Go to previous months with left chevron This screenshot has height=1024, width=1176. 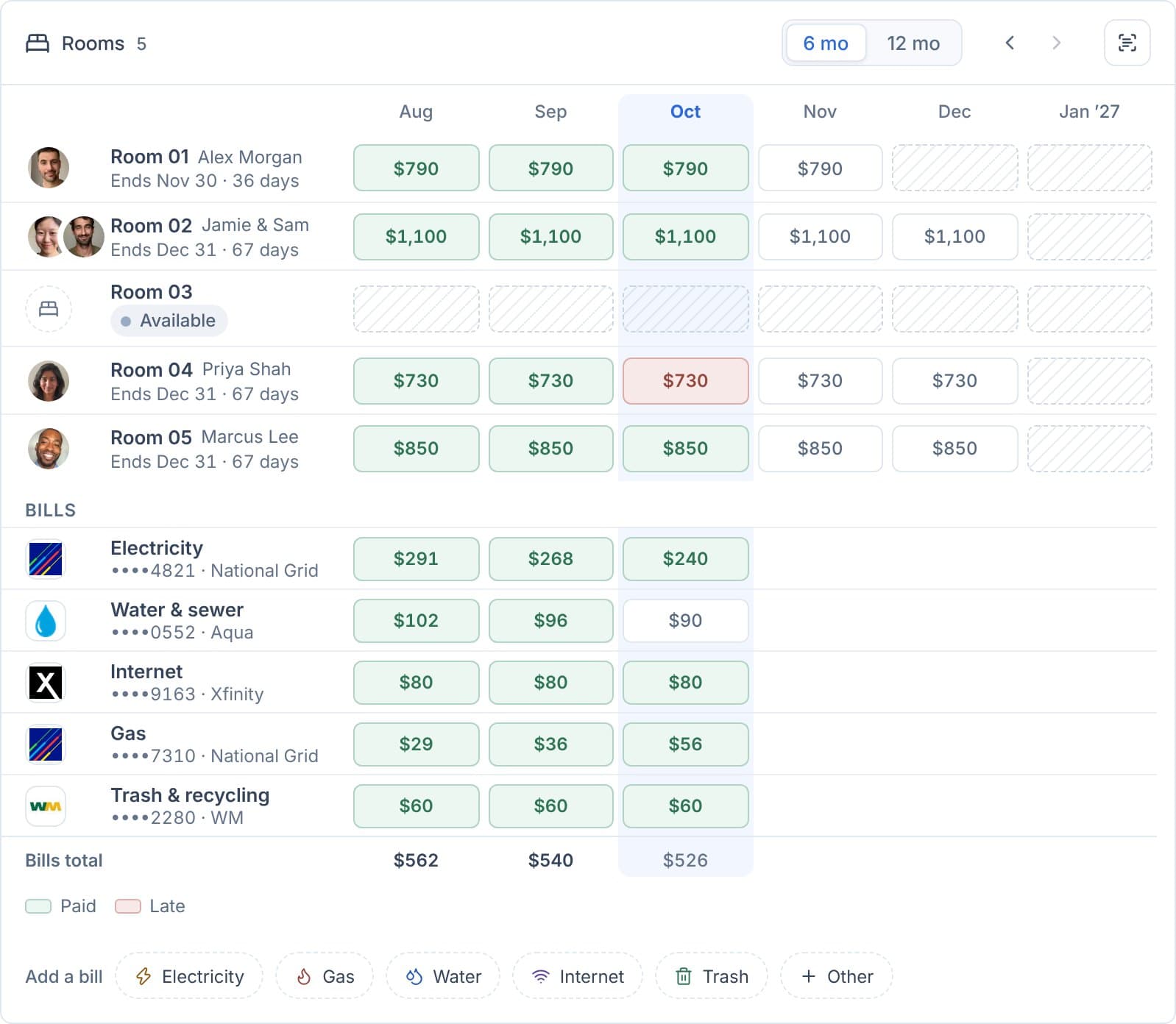point(1010,43)
